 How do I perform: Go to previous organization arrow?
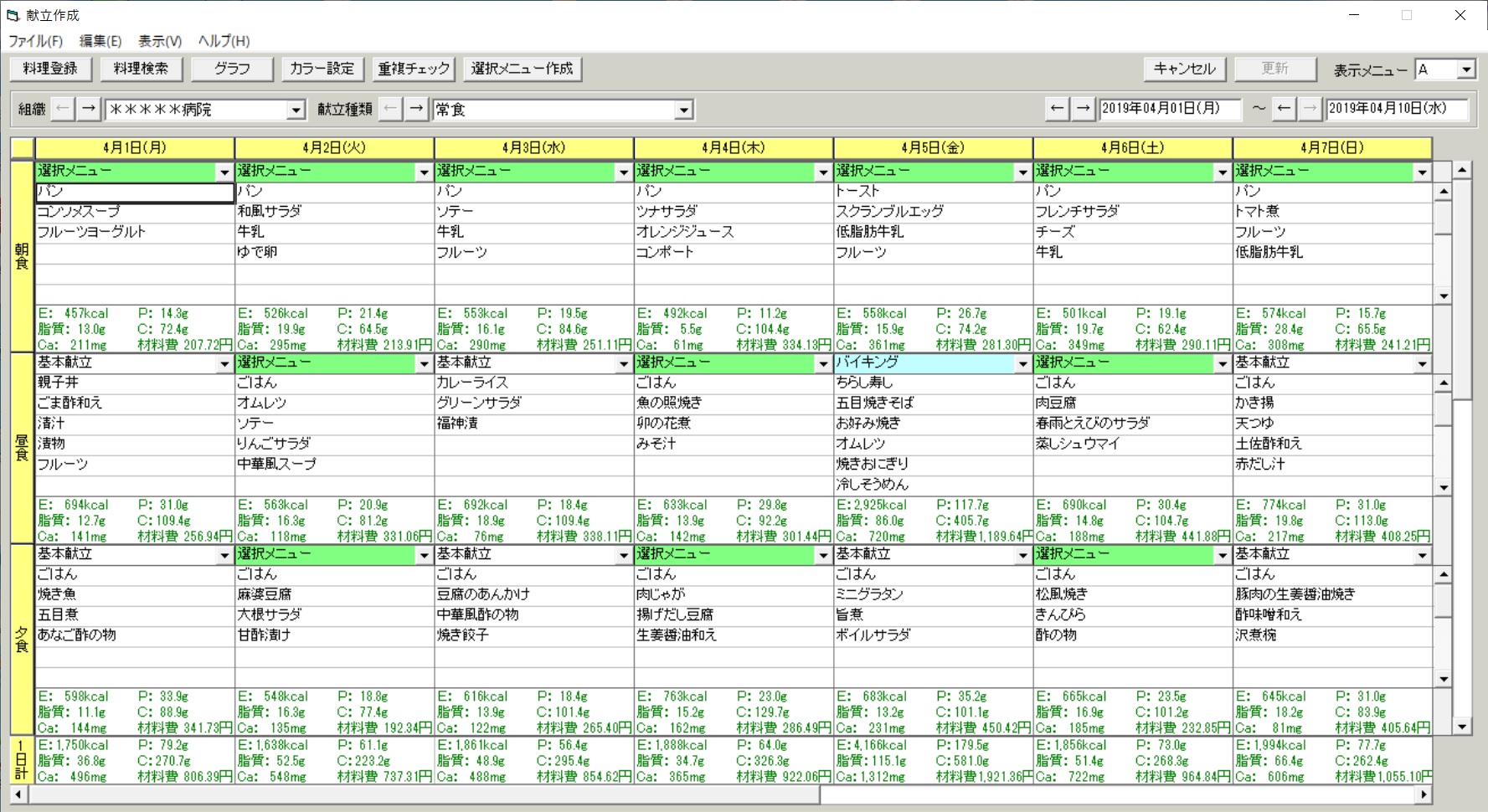[63, 109]
